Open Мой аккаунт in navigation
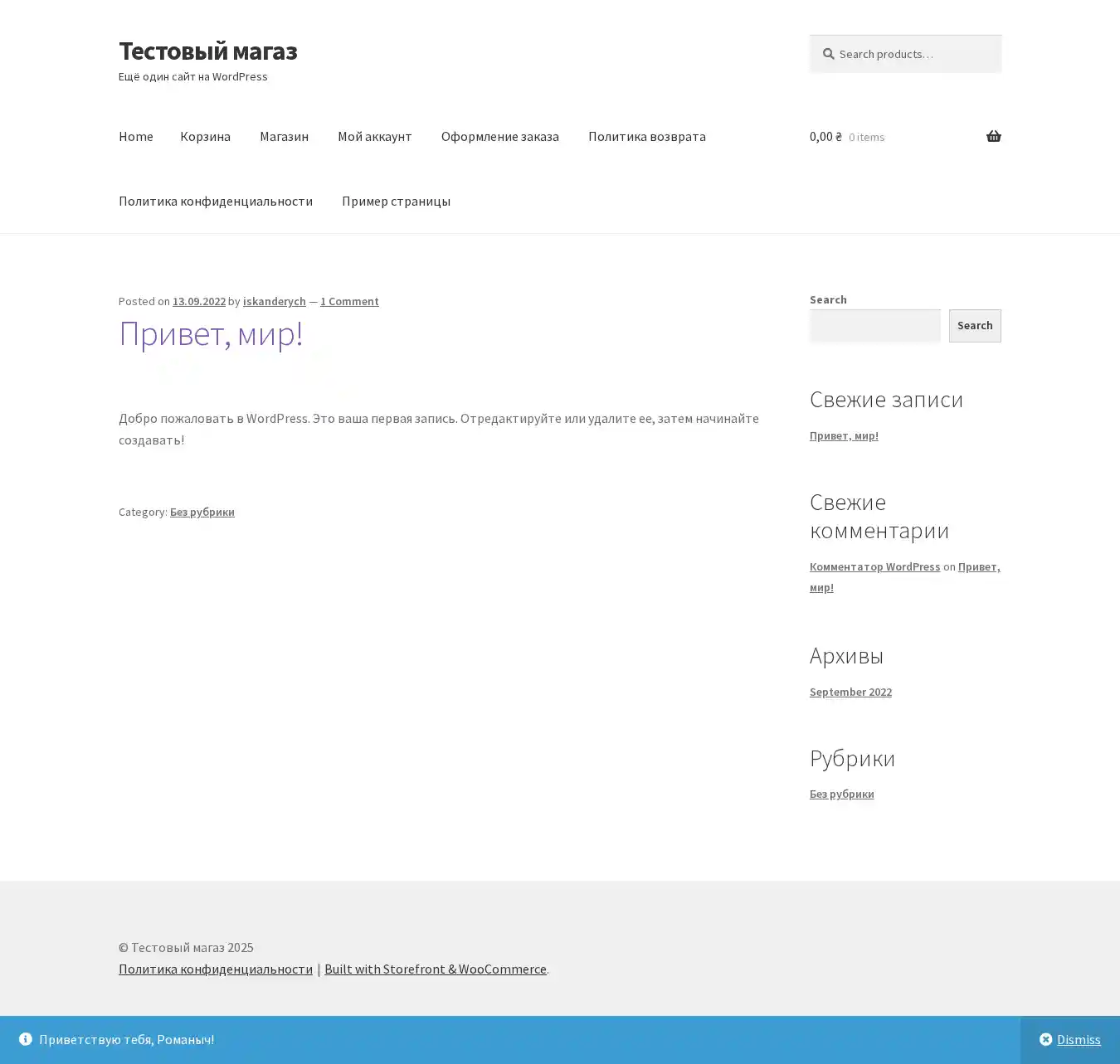Screen dimensions: 1120x1064 click(374, 136)
